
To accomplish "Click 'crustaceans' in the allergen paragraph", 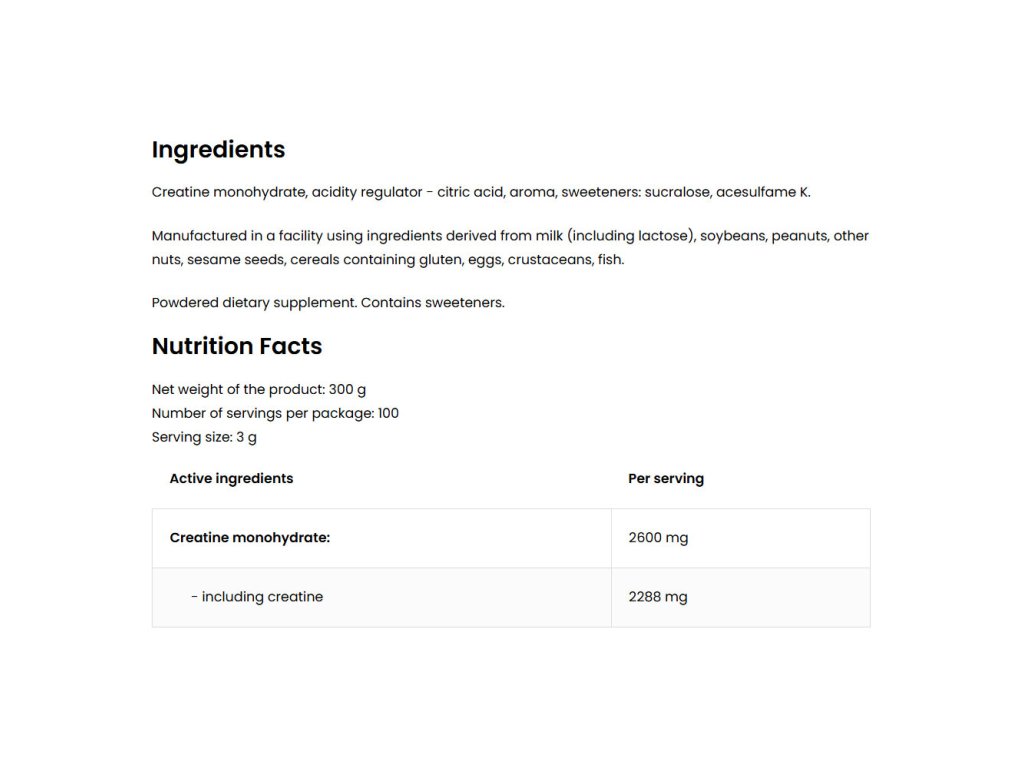I will pos(550,260).
